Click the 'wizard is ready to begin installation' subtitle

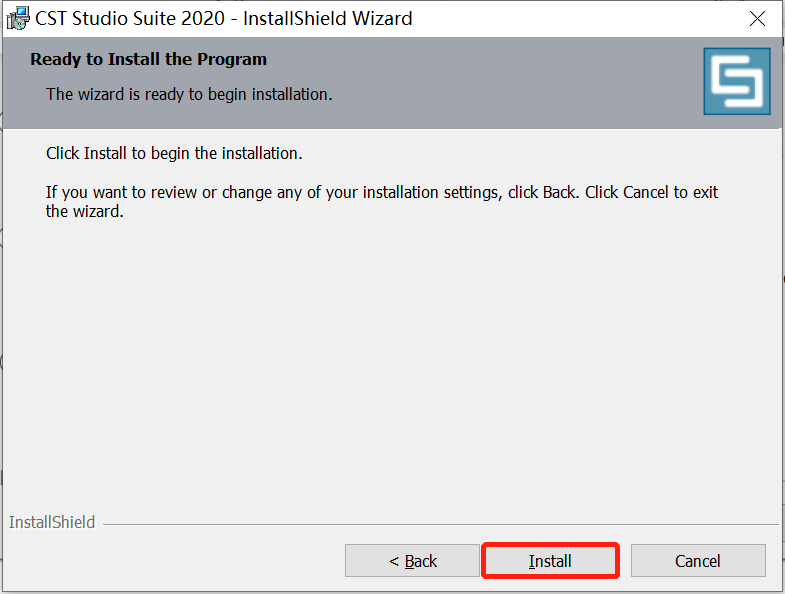click(x=189, y=94)
